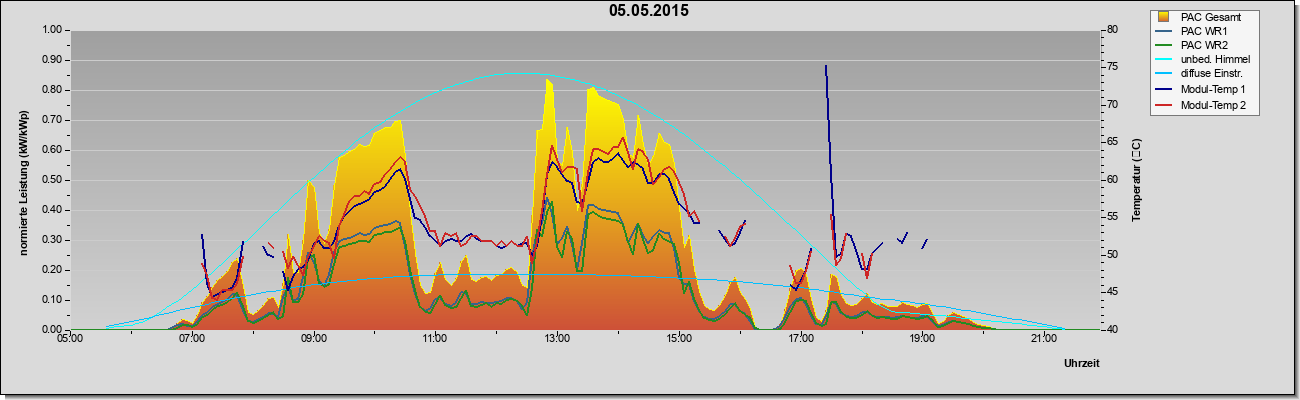
Task: Click the 0.50 tick on left axis
Action: click(51, 180)
